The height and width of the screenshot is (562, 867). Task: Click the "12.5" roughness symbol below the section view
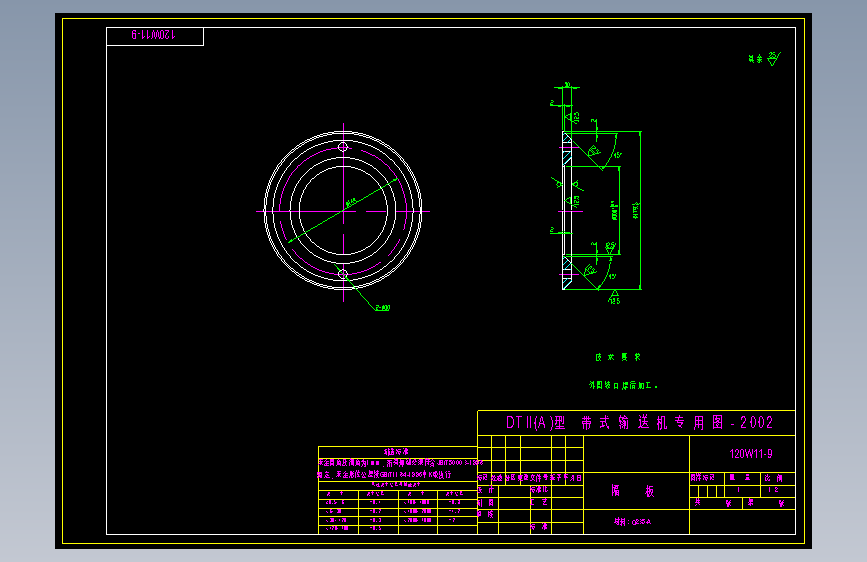[x=614, y=297]
